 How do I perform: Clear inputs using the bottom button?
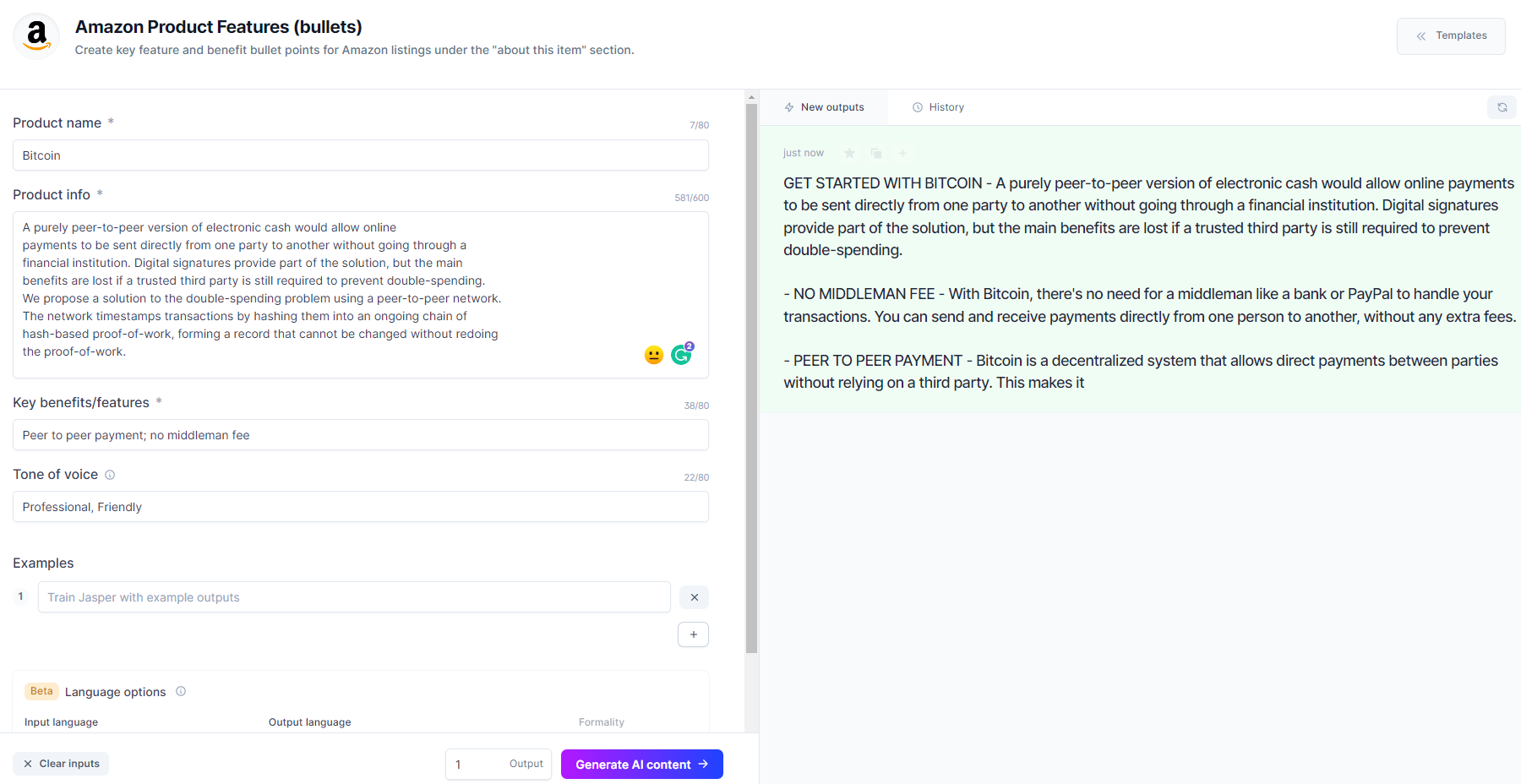click(61, 764)
